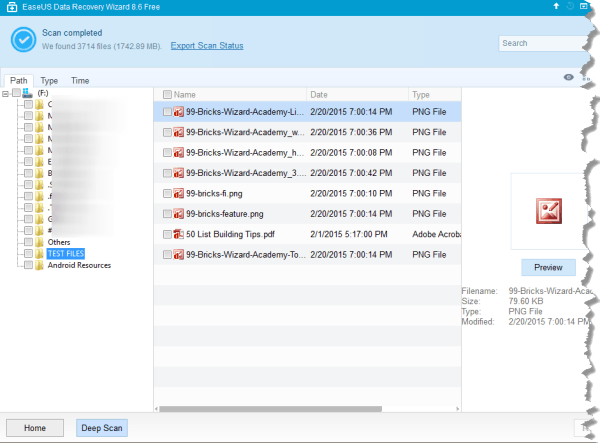
Task: Click the image thumbnail in the preview pane
Action: click(x=549, y=211)
